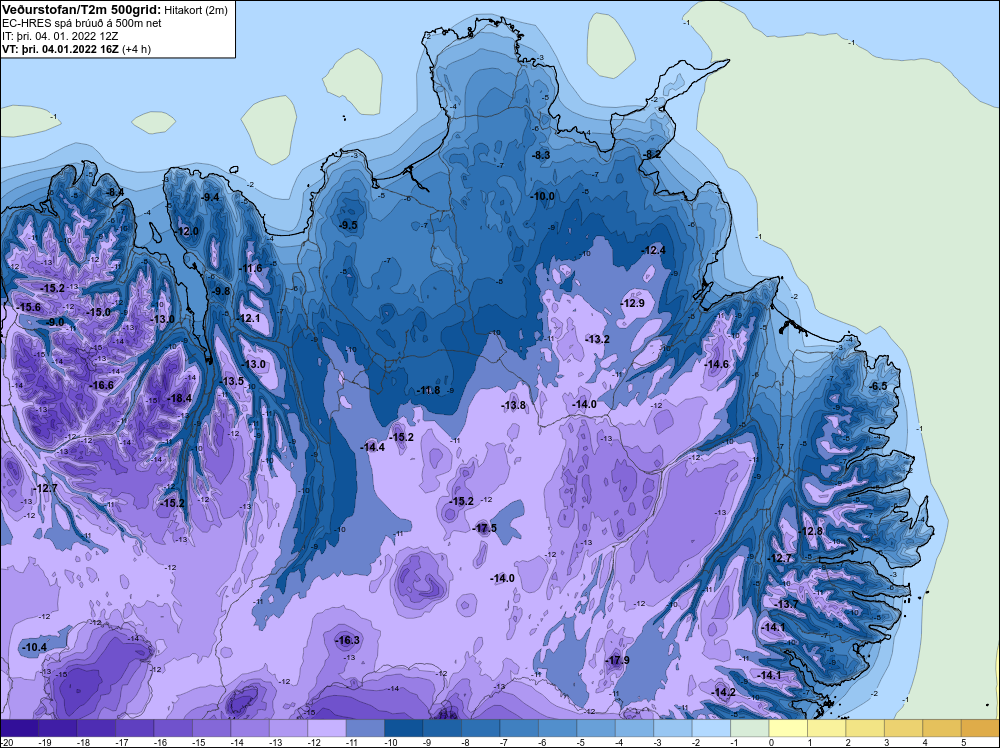Click the valid time "VT: þri. 04.01.2022 16Z"
1000x748 pixels.
click(61, 49)
